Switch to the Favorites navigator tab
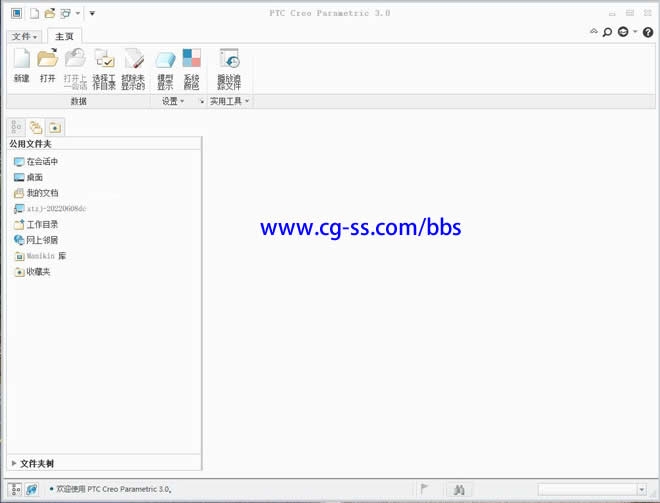 pyautogui.click(x=55, y=127)
